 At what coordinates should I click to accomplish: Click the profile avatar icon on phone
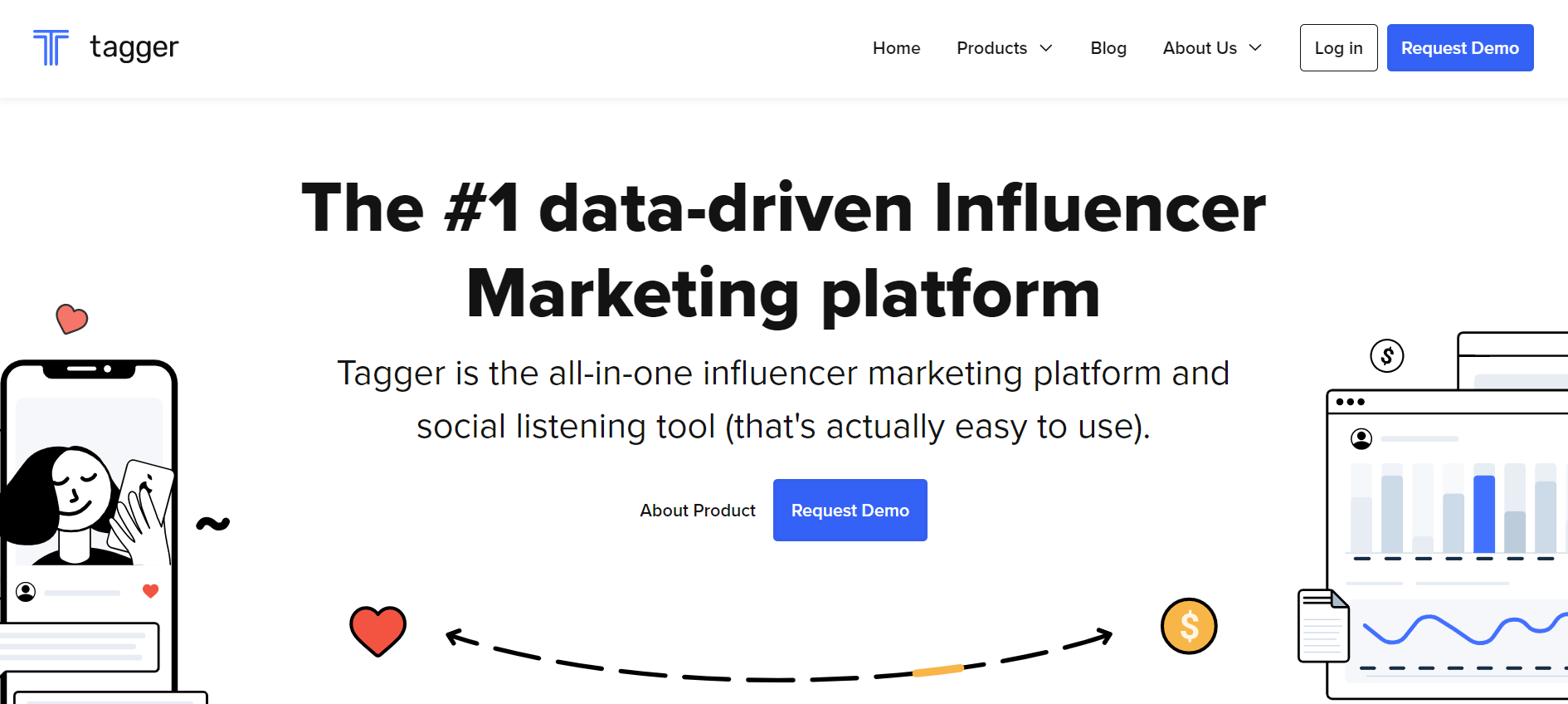pyautogui.click(x=26, y=592)
